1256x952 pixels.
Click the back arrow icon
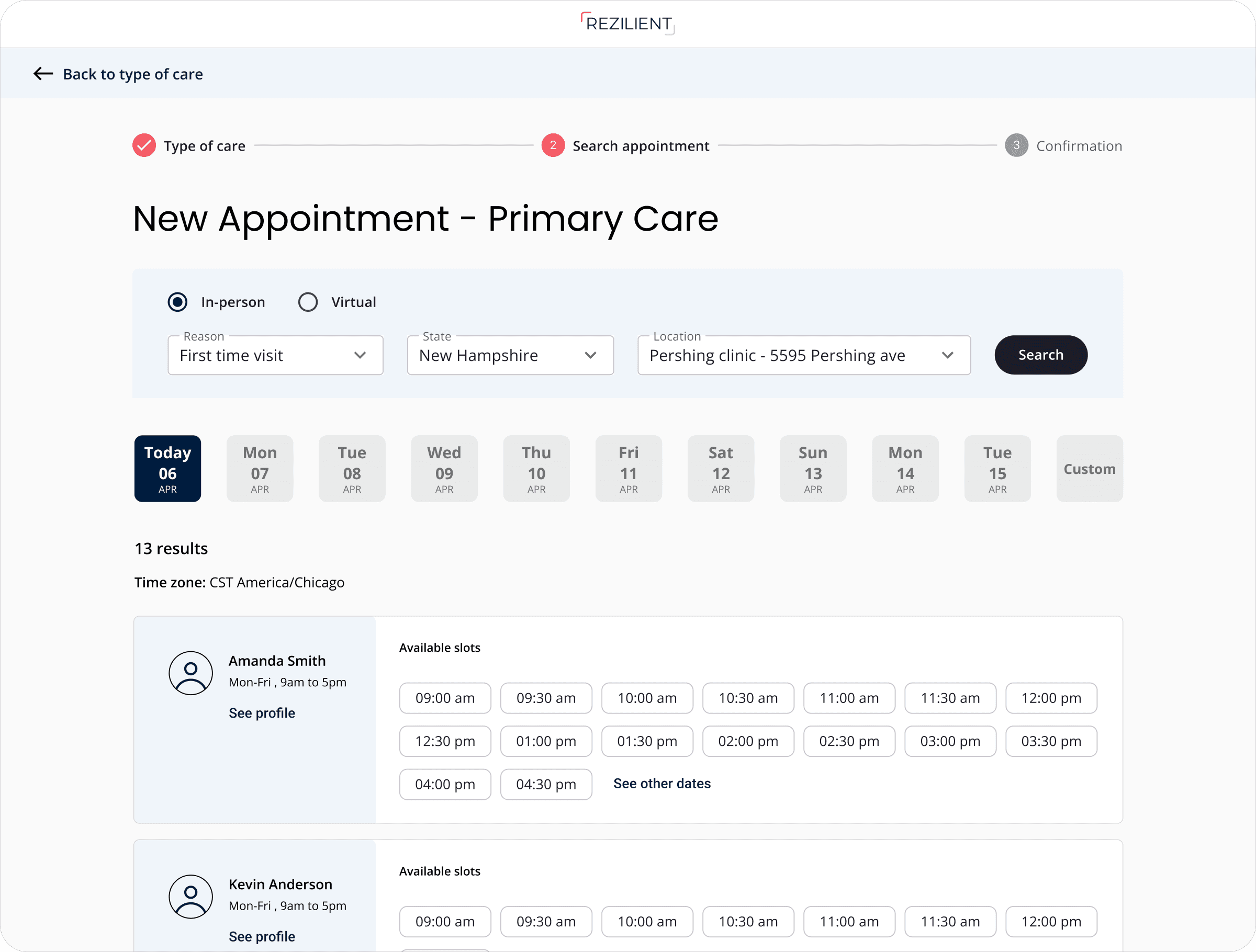click(x=43, y=74)
